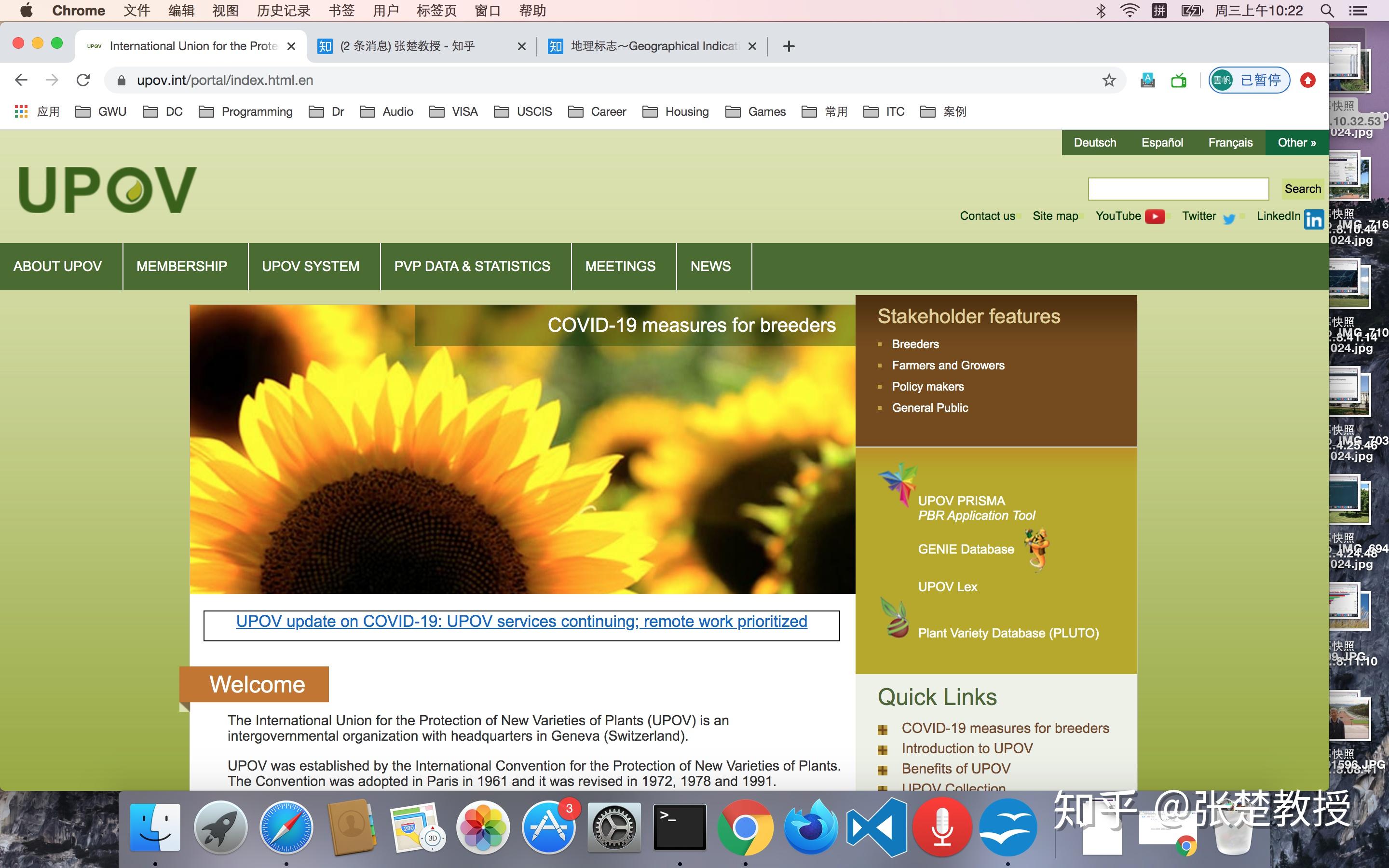
Task: Open Plant Variety Database (PLUTO) link
Action: (1008, 633)
